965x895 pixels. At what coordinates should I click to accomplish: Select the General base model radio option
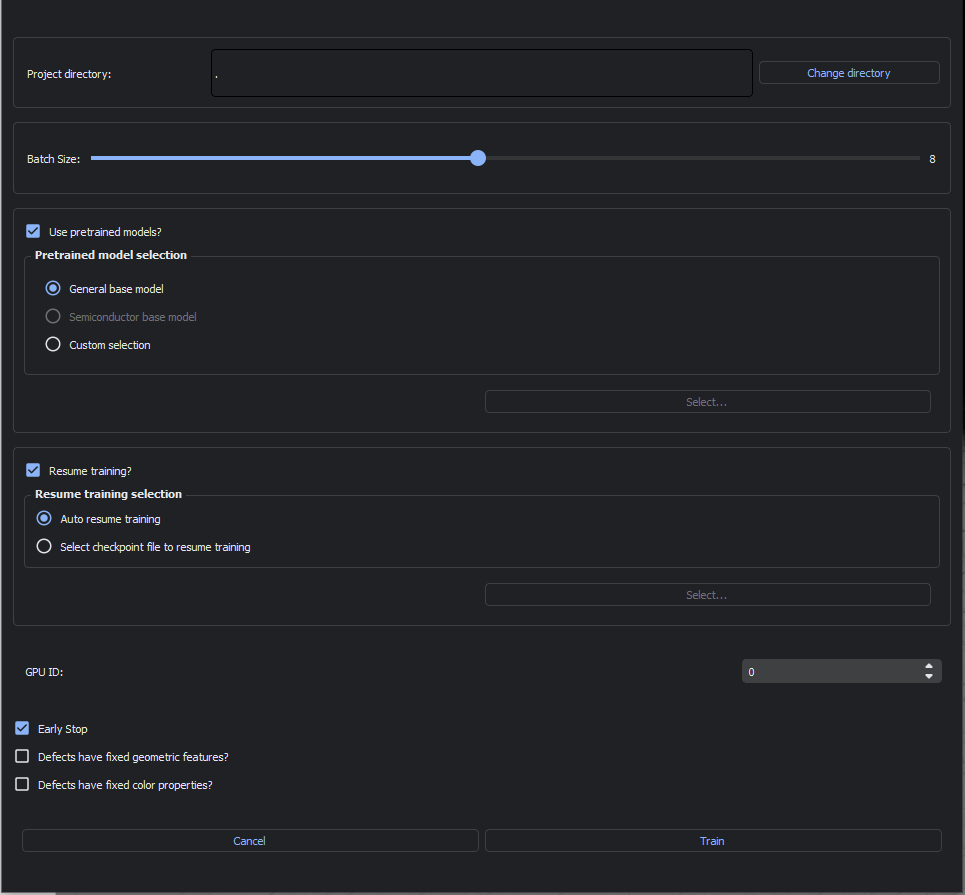tap(53, 289)
